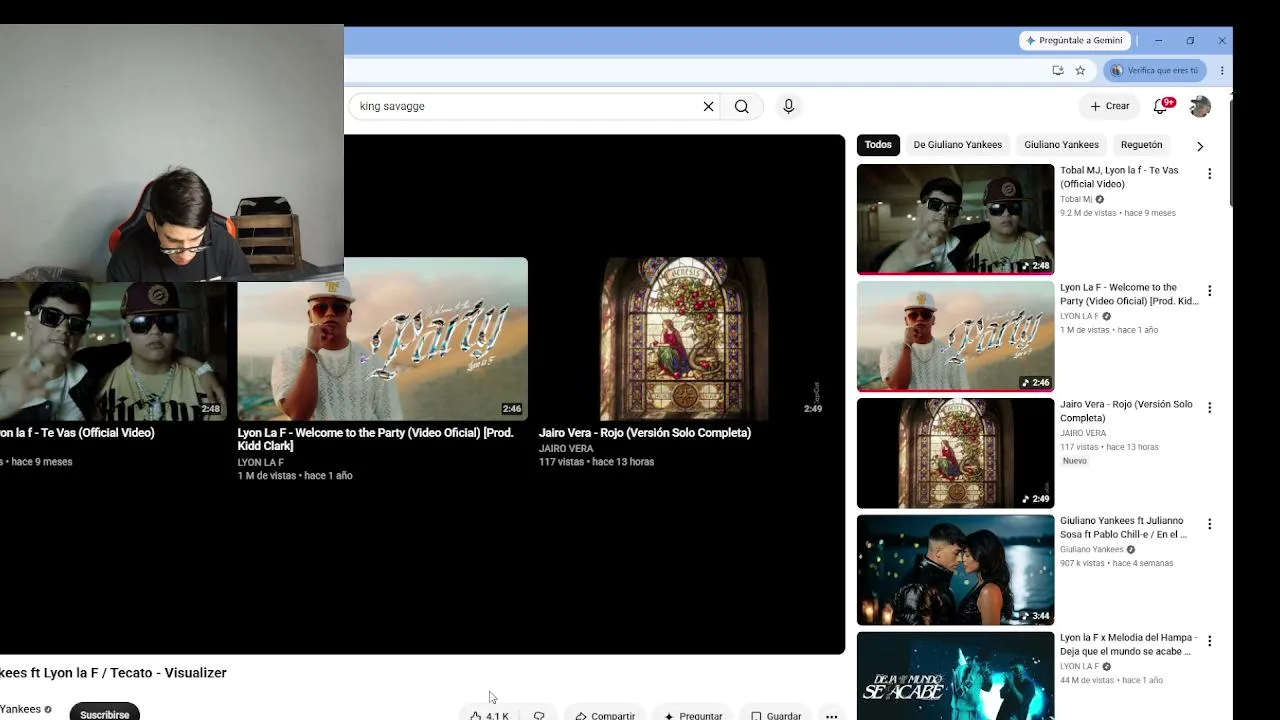Start voice search with the microphone

tap(789, 106)
